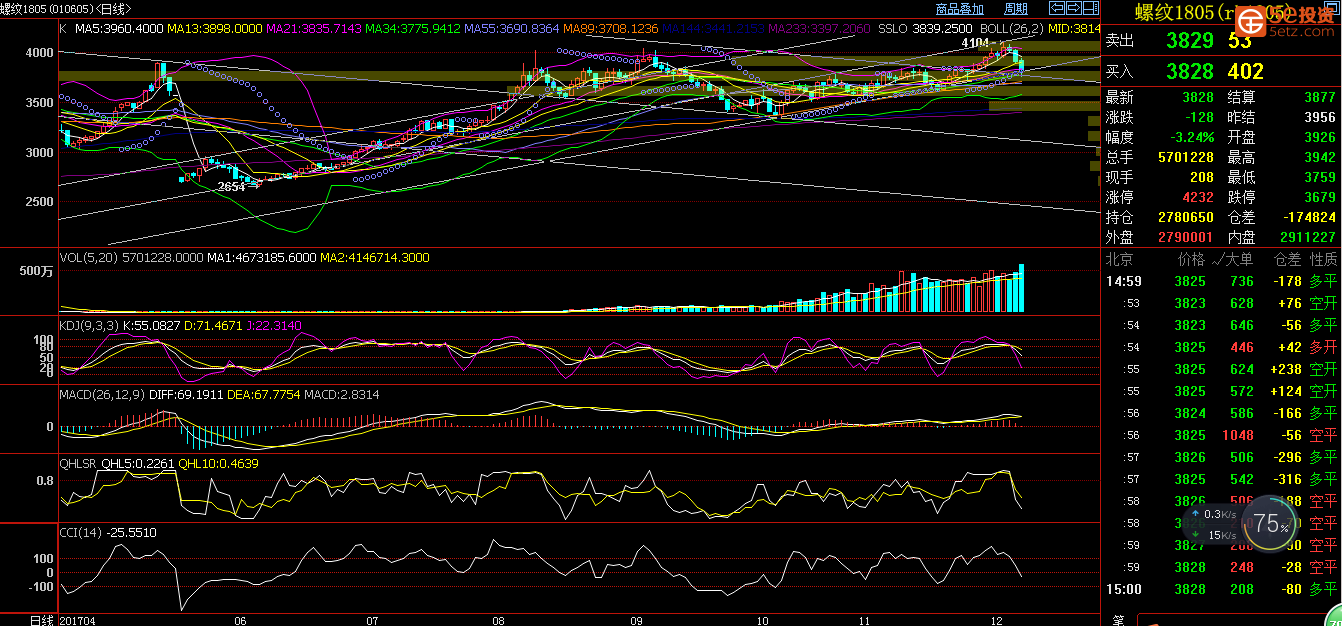Click the 涨停 value 4232
Image resolution: width=1342 pixels, height=626 pixels.
(x=1198, y=197)
